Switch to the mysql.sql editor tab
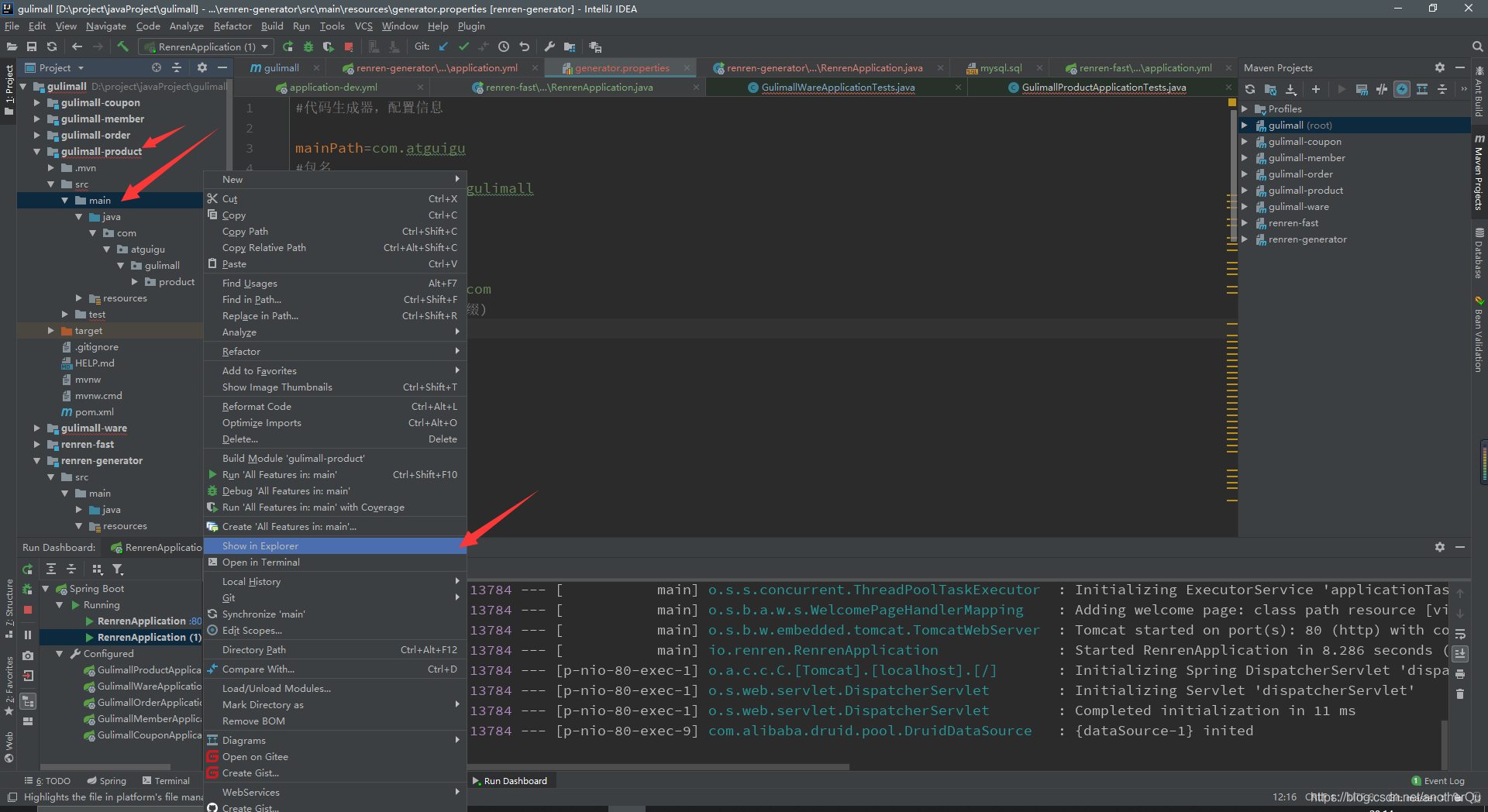 click(x=1001, y=67)
